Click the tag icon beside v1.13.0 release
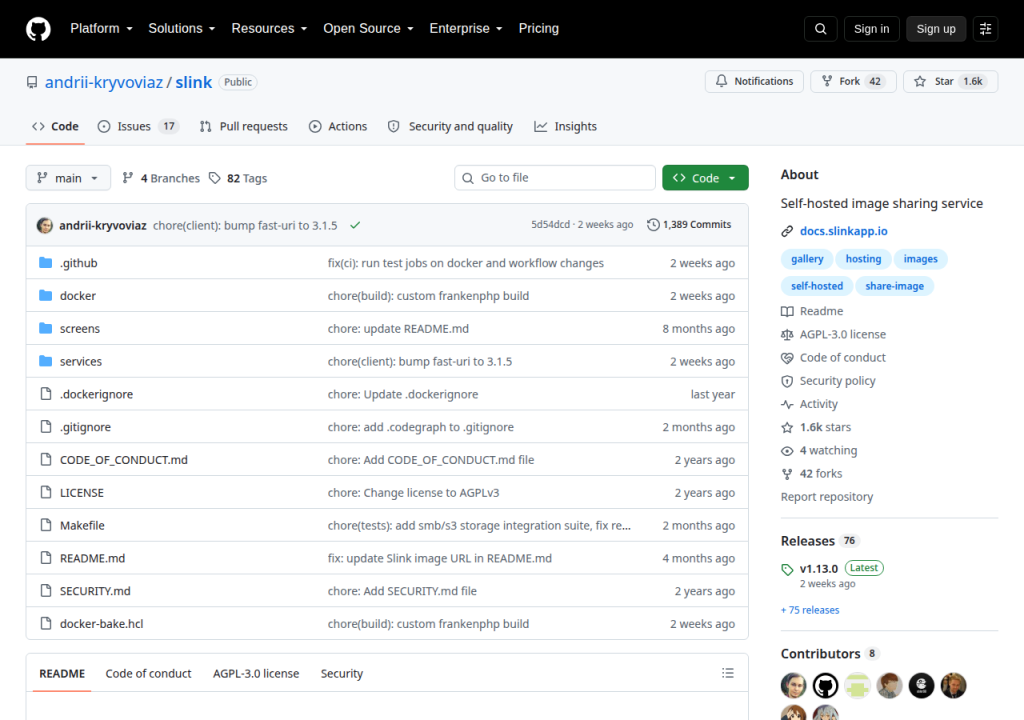The image size is (1024, 720). 787,570
